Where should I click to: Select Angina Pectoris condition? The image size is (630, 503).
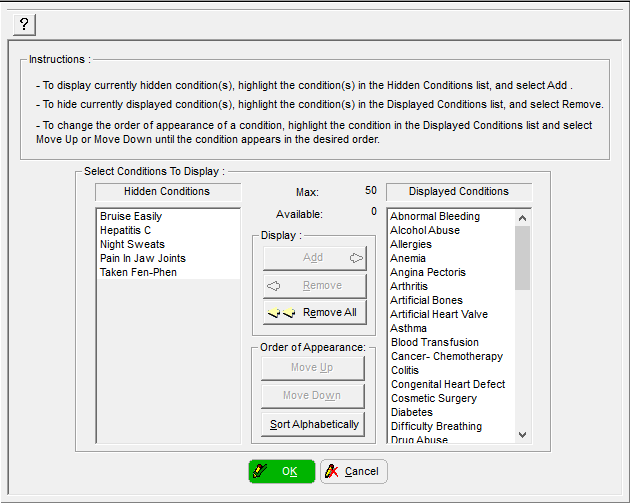(452, 272)
